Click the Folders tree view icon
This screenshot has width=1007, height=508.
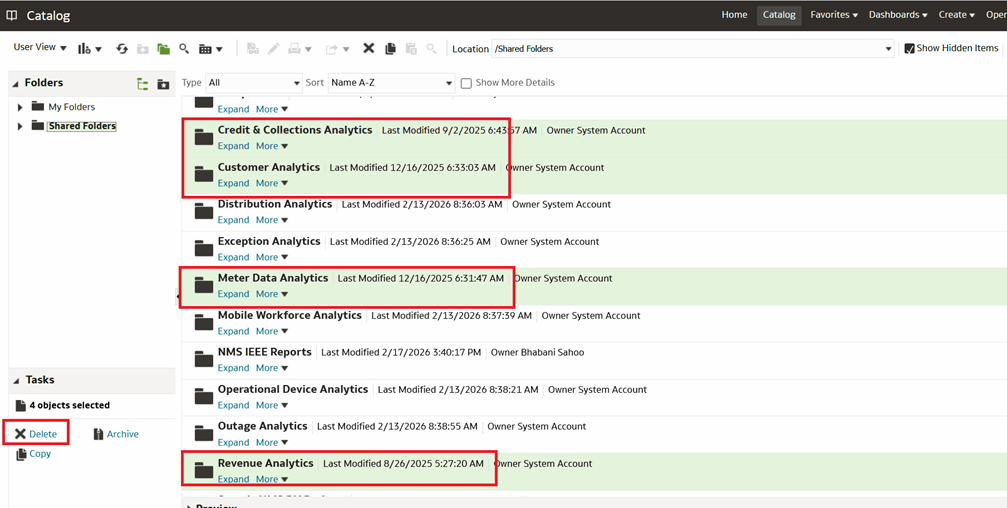(143, 84)
